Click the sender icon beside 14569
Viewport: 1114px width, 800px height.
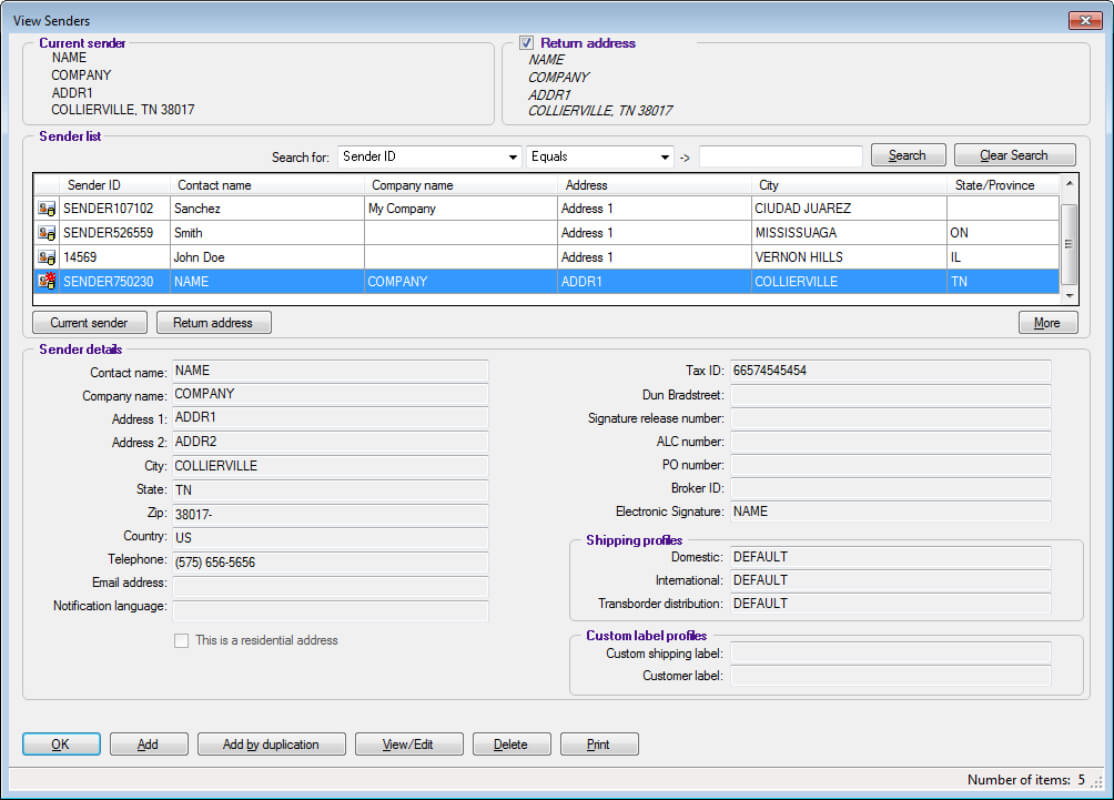pos(47,257)
